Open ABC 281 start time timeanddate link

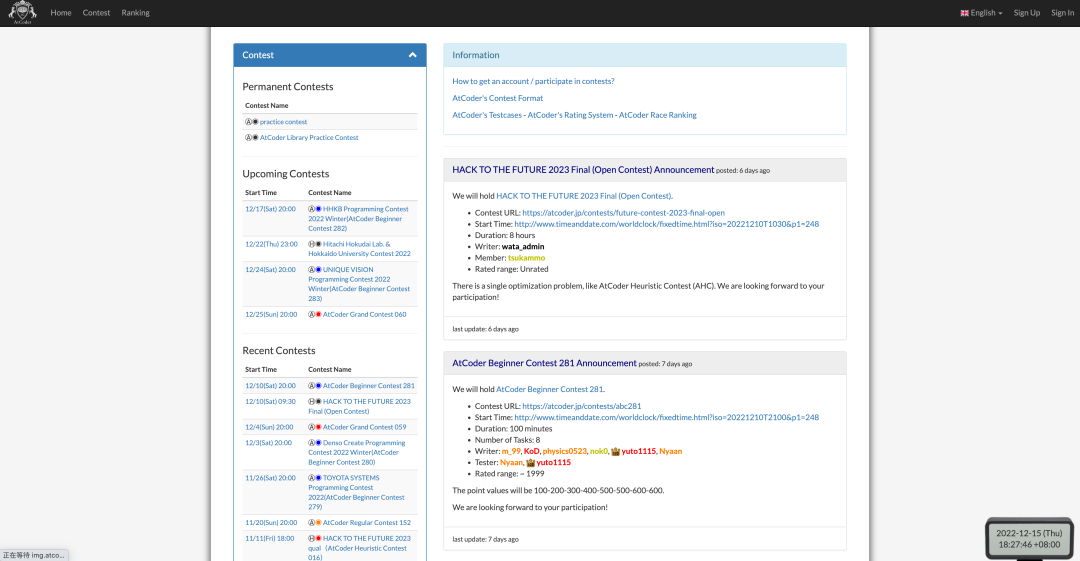click(667, 418)
